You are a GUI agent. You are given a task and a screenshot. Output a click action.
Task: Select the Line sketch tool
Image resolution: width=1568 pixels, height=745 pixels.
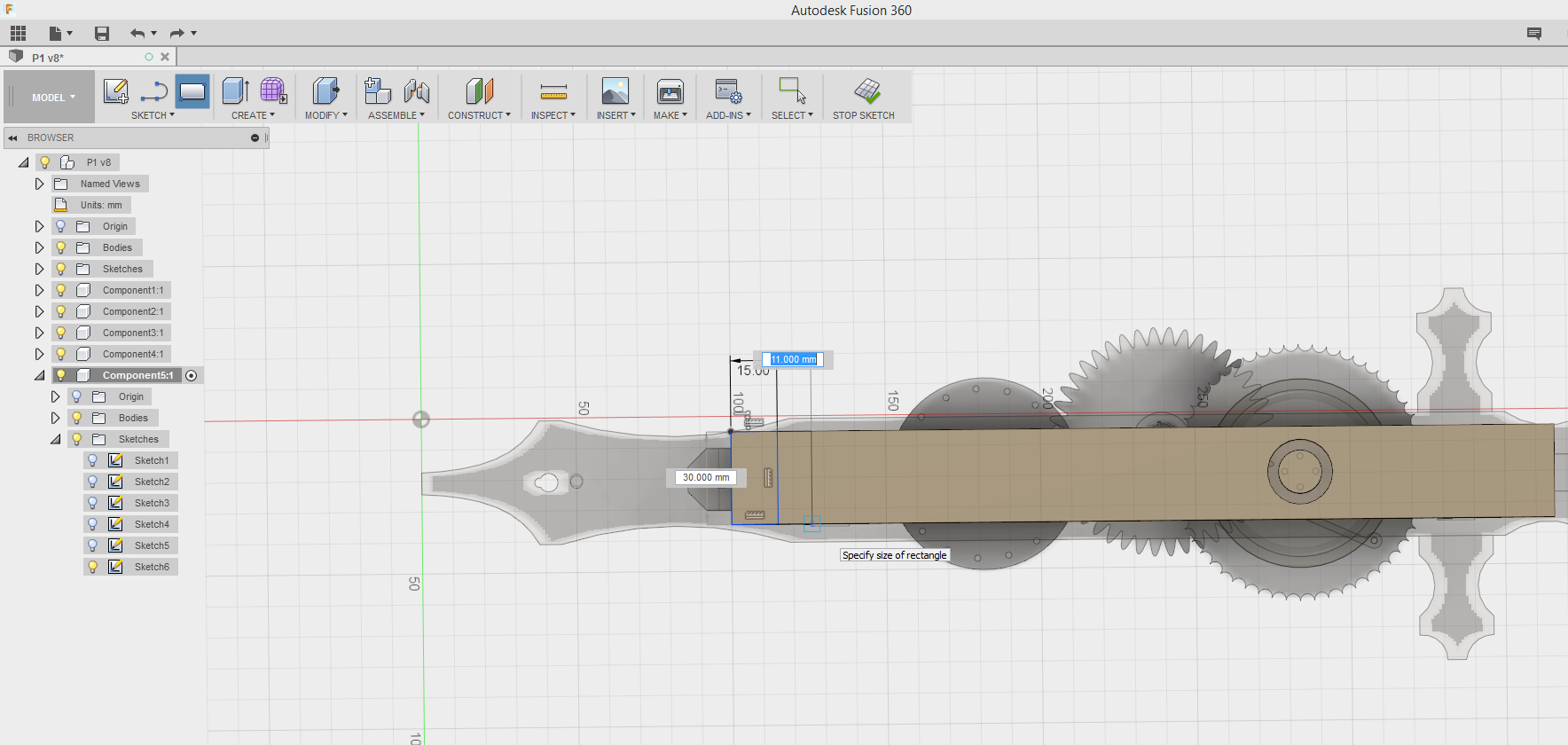point(154,91)
